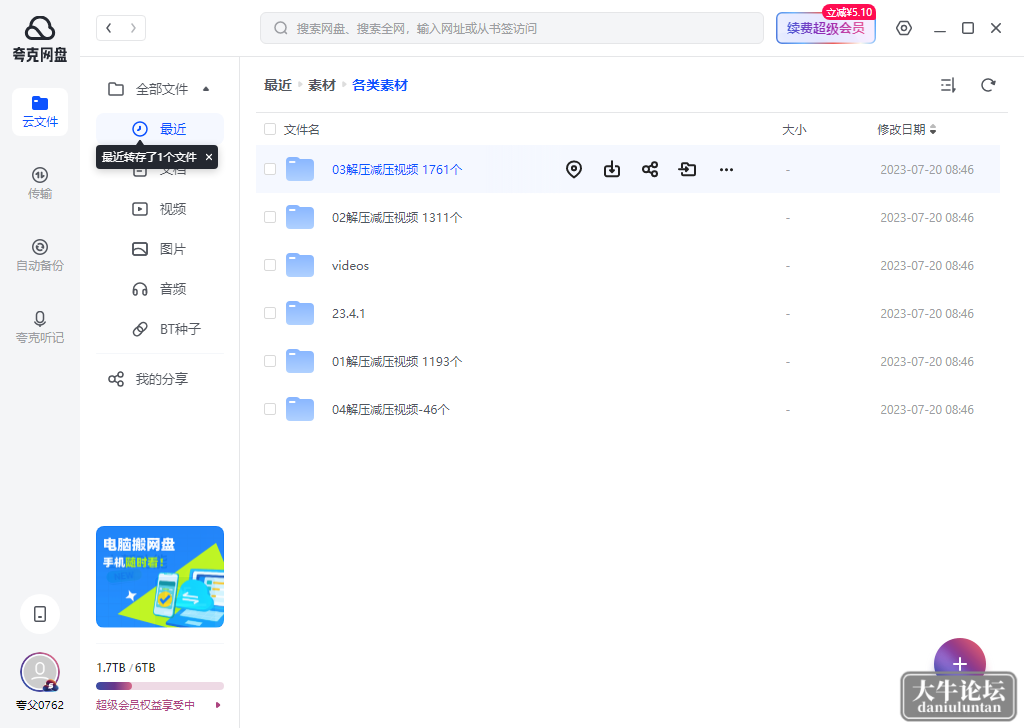Sort by 修改日期 column arrows
This screenshot has width=1024, height=728.
(933, 130)
